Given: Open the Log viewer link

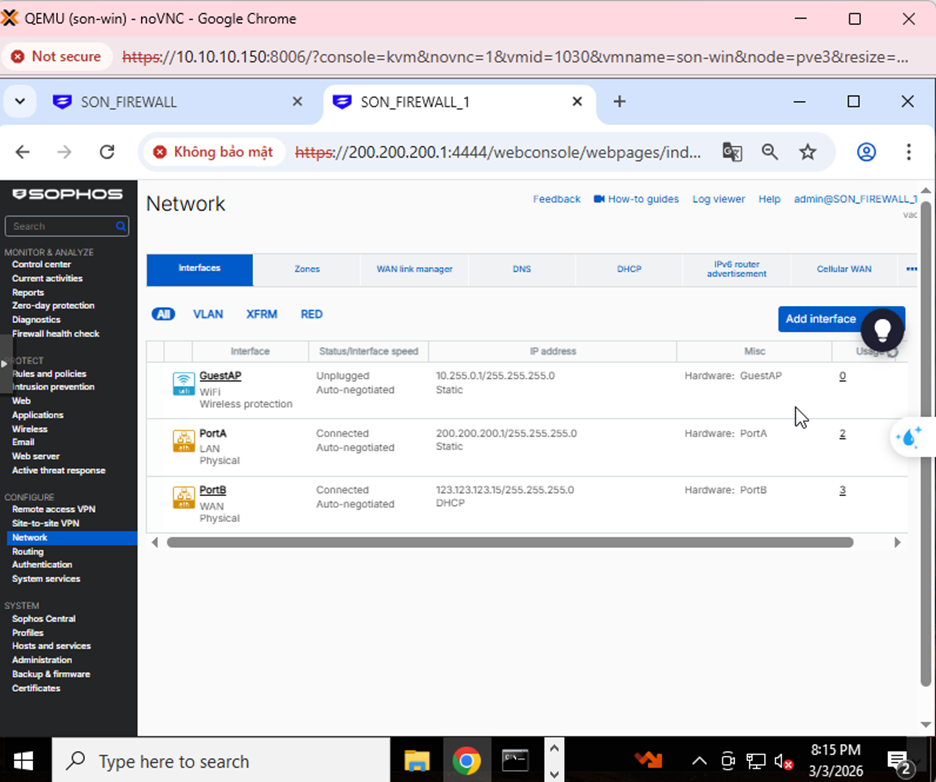Looking at the screenshot, I should tap(718, 199).
